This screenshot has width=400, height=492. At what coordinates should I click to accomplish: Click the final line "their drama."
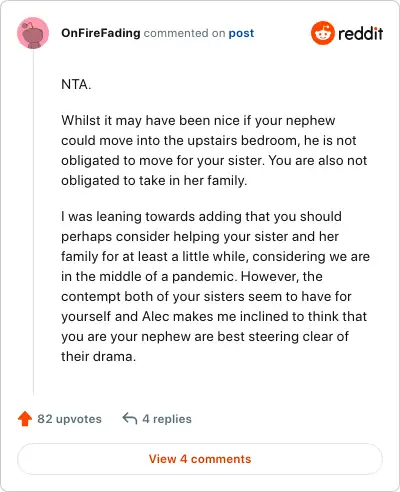(x=99, y=356)
